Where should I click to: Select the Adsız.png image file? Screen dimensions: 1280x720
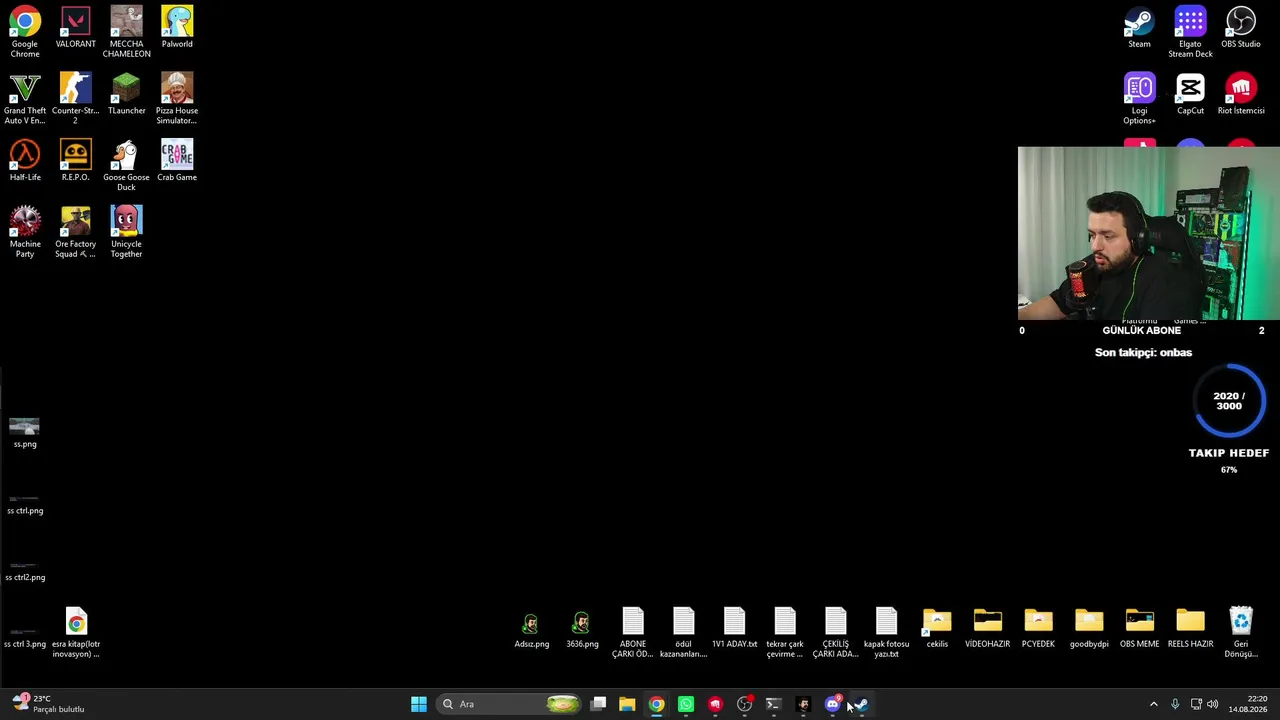tap(531, 629)
